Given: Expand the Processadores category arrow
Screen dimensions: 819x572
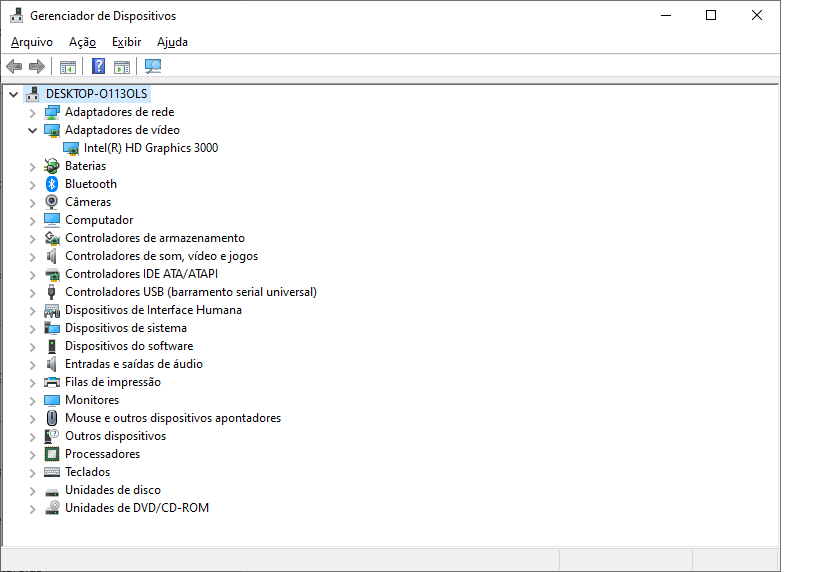Looking at the screenshot, I should (x=32, y=455).
